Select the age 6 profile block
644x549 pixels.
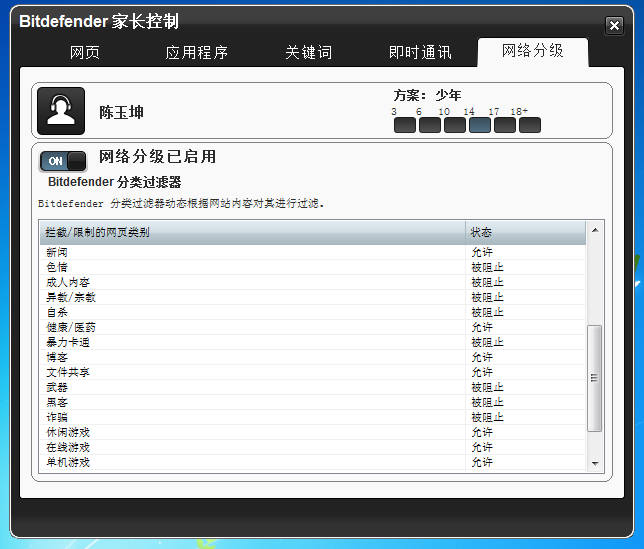[429, 125]
